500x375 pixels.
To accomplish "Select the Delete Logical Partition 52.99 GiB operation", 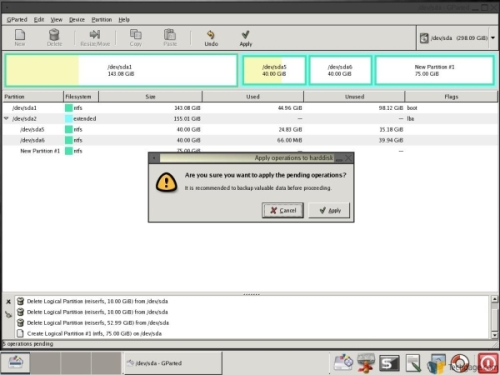I will click(x=98, y=323).
